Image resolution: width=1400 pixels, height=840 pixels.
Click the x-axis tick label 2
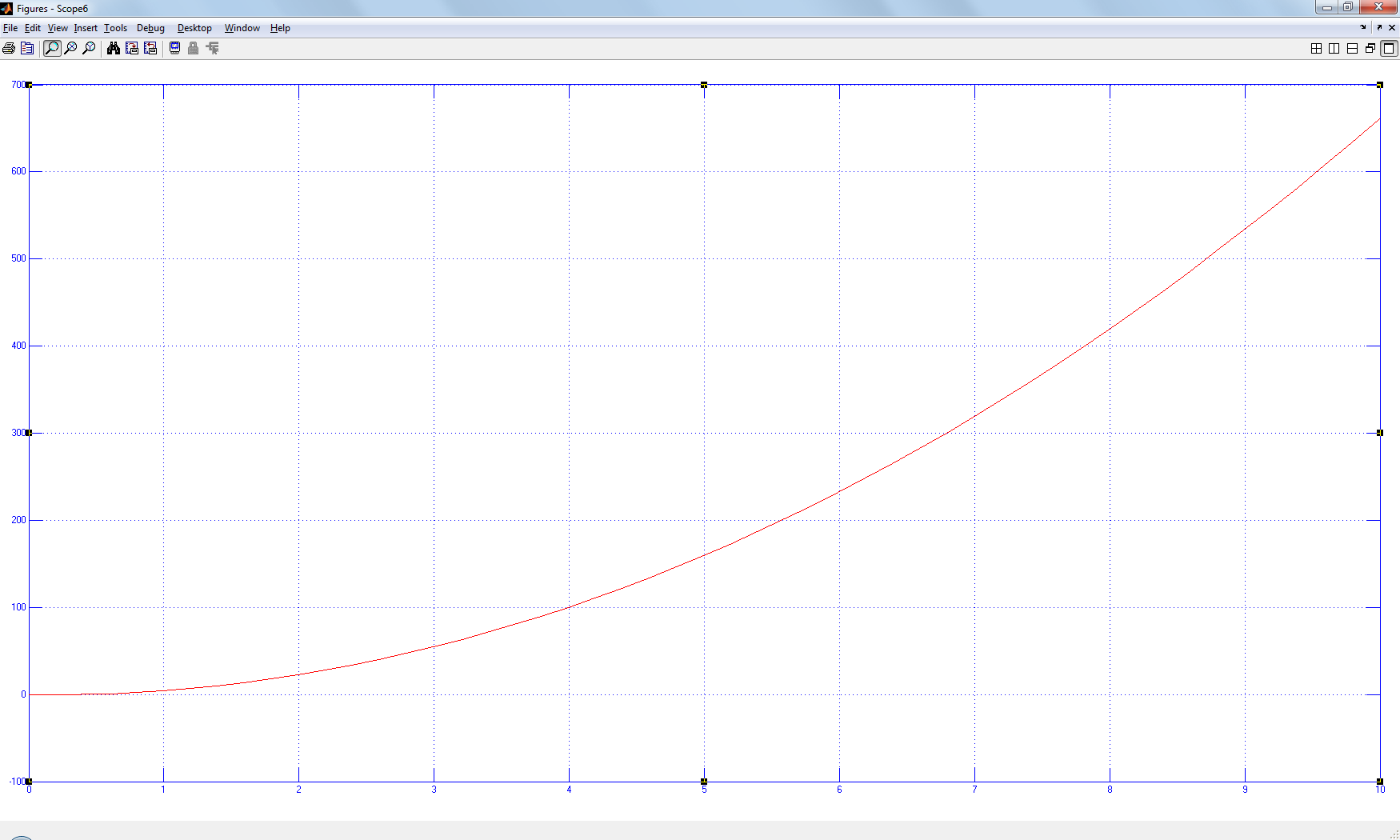(x=299, y=790)
